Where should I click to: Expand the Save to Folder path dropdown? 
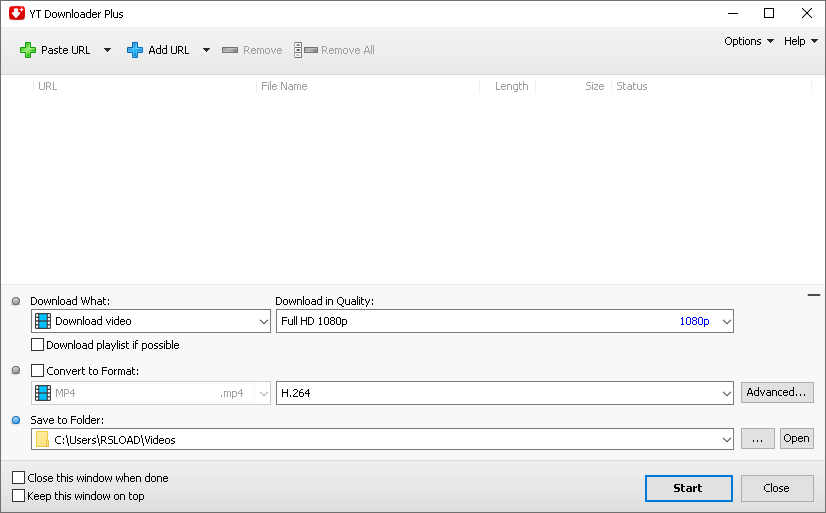click(726, 439)
